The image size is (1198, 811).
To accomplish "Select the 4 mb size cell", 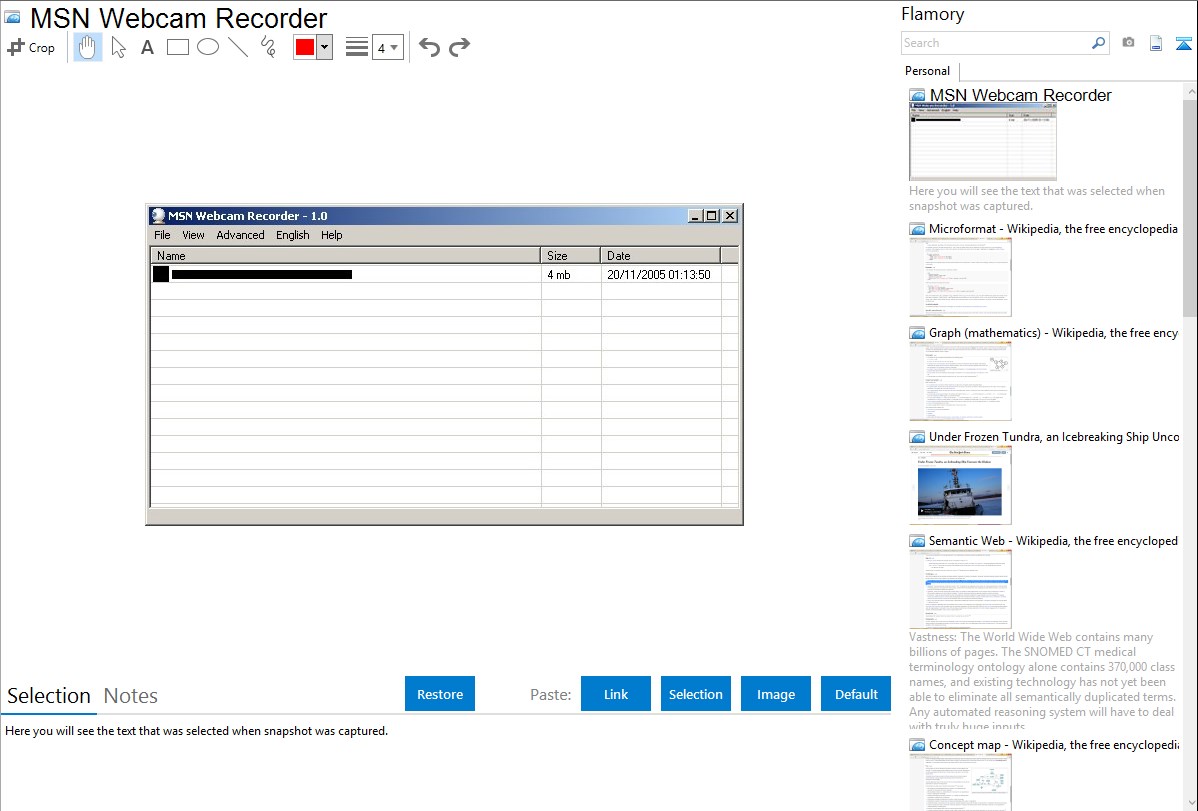I will [571, 274].
